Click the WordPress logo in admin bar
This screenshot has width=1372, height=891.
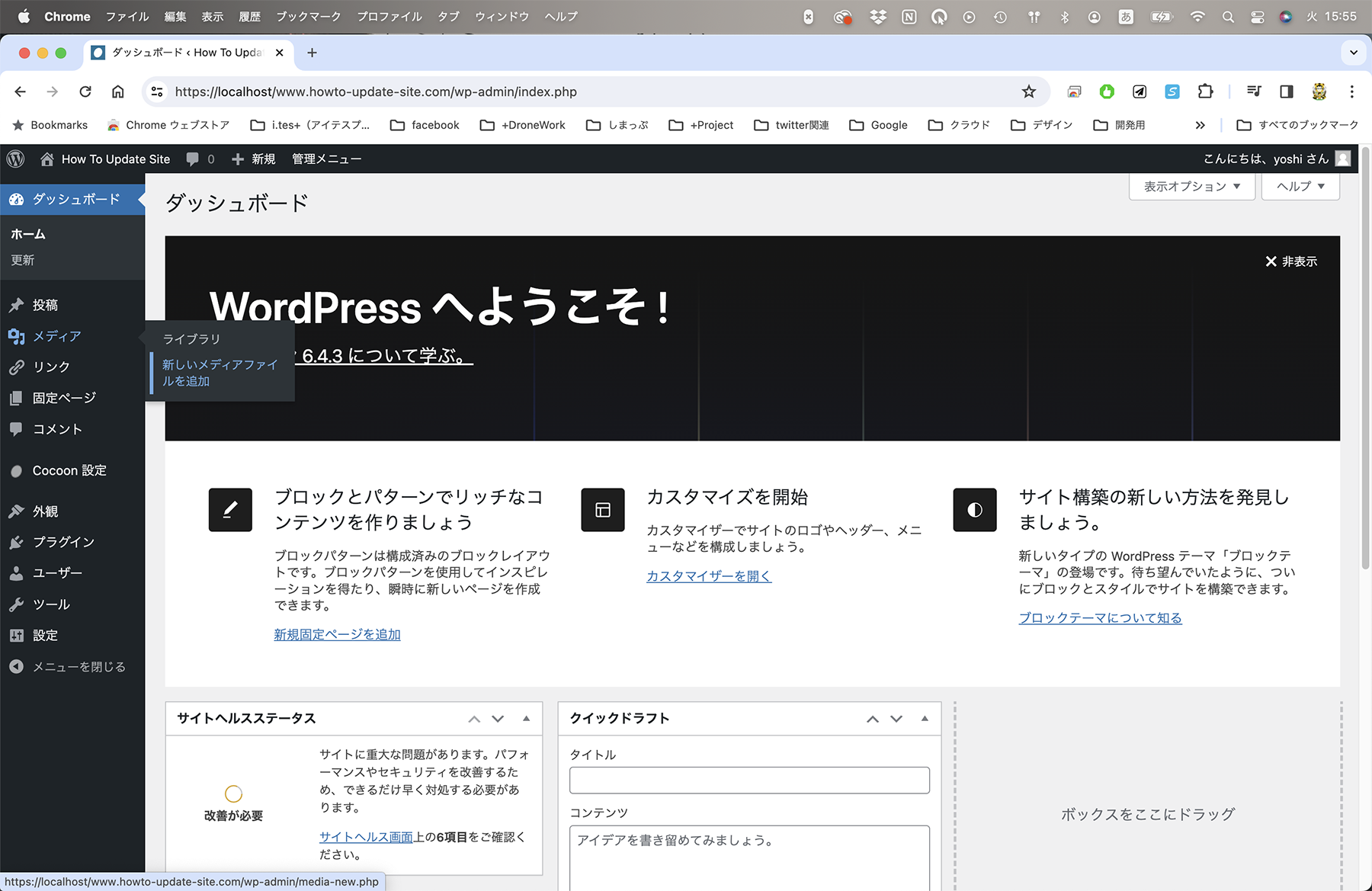tap(16, 159)
